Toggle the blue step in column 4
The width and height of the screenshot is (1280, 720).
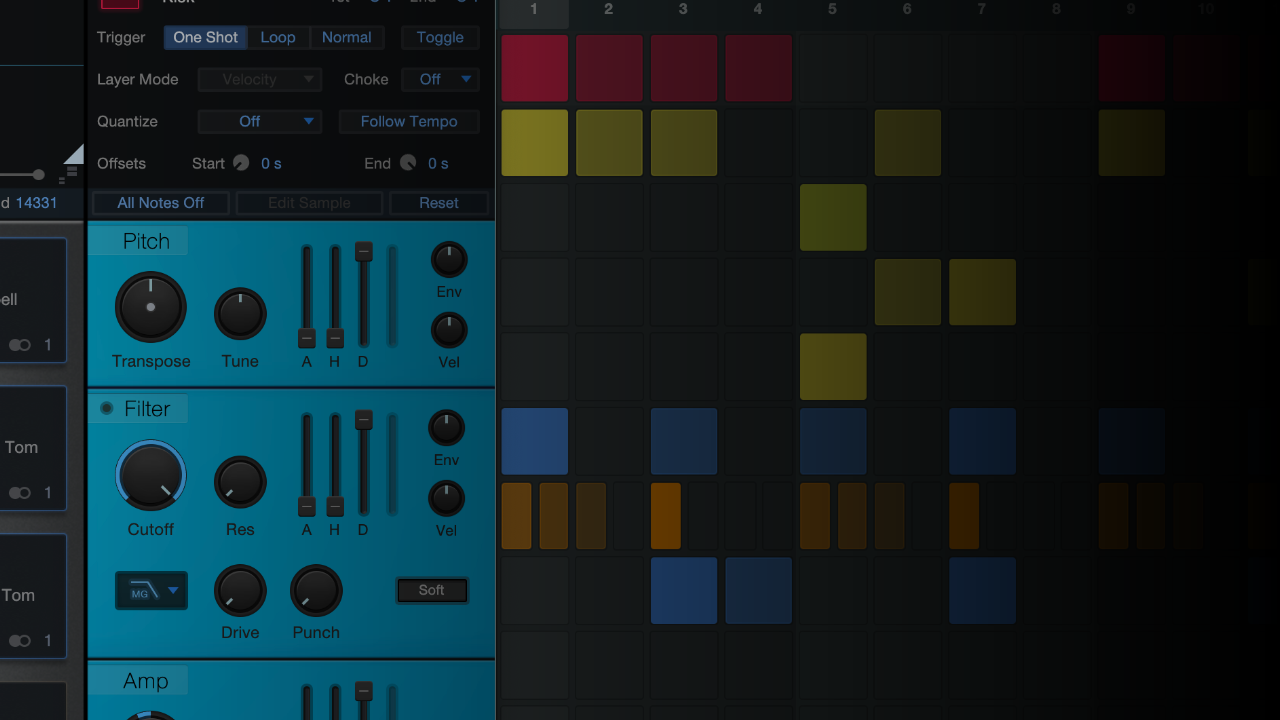point(758,591)
